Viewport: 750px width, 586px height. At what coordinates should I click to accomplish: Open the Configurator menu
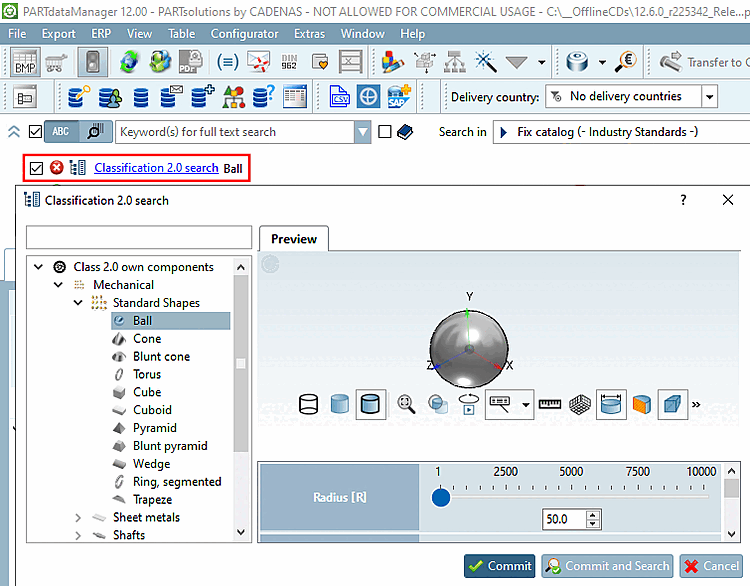point(245,33)
